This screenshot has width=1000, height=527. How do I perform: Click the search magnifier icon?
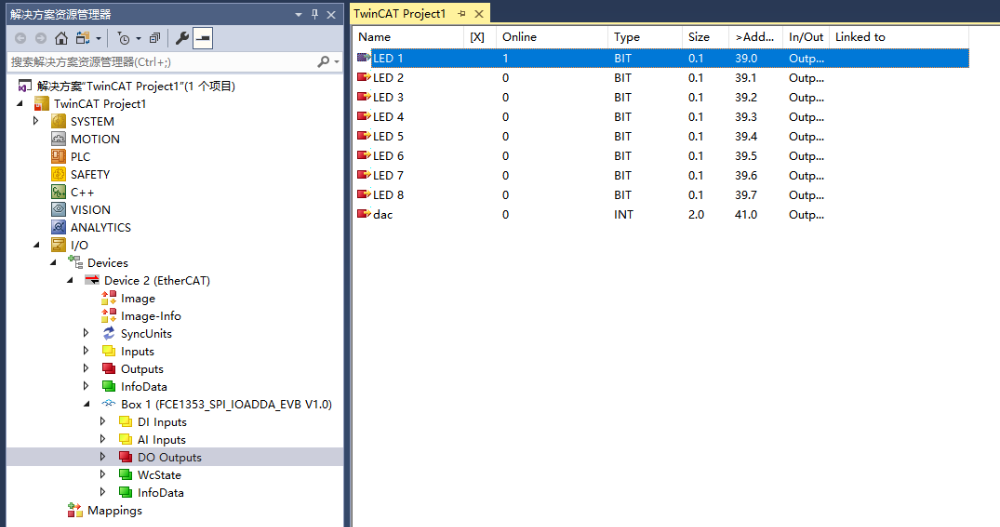(323, 61)
